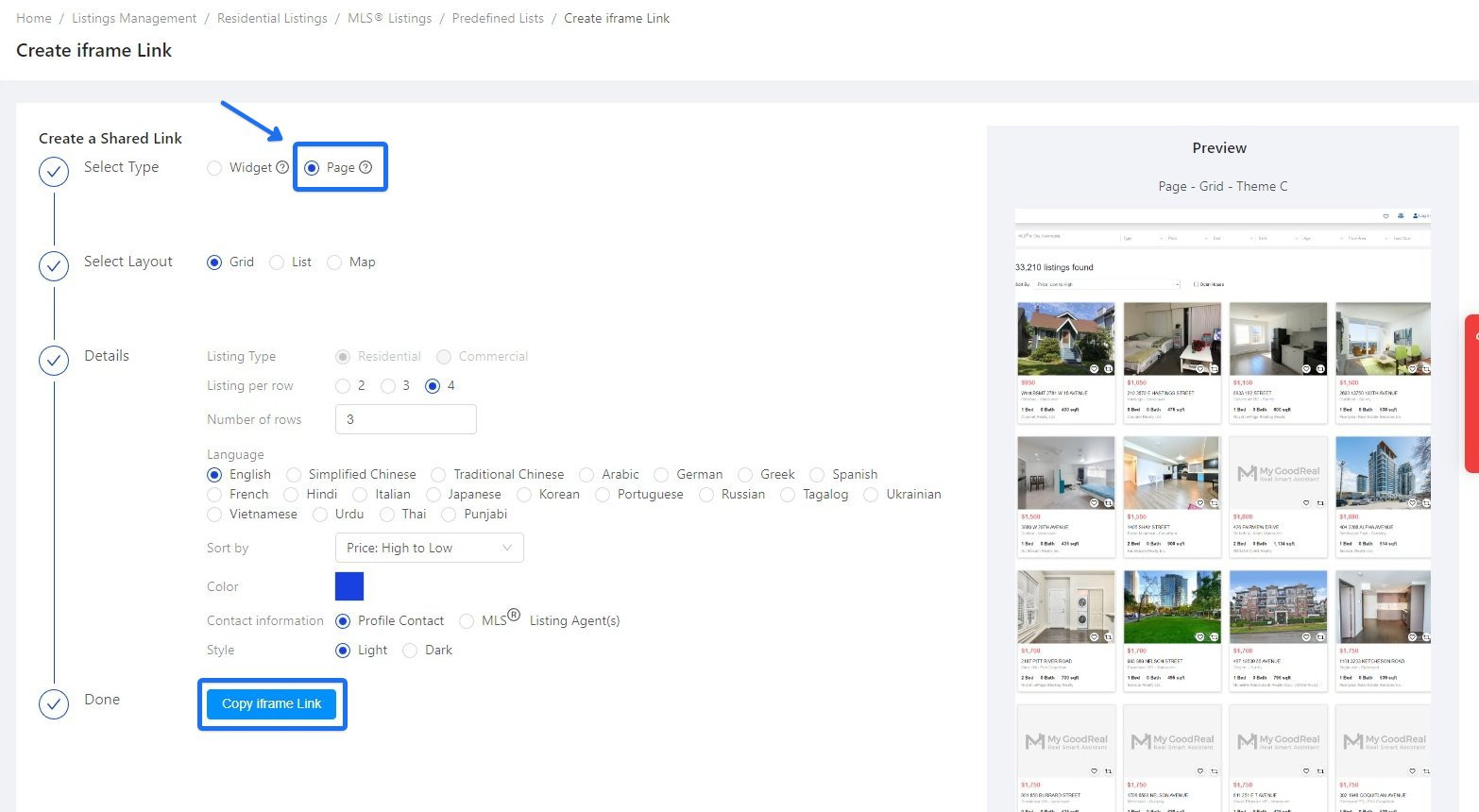The height and width of the screenshot is (812, 1479).
Task: Open the first listing thumbnail in preview
Action: [x=1065, y=339]
